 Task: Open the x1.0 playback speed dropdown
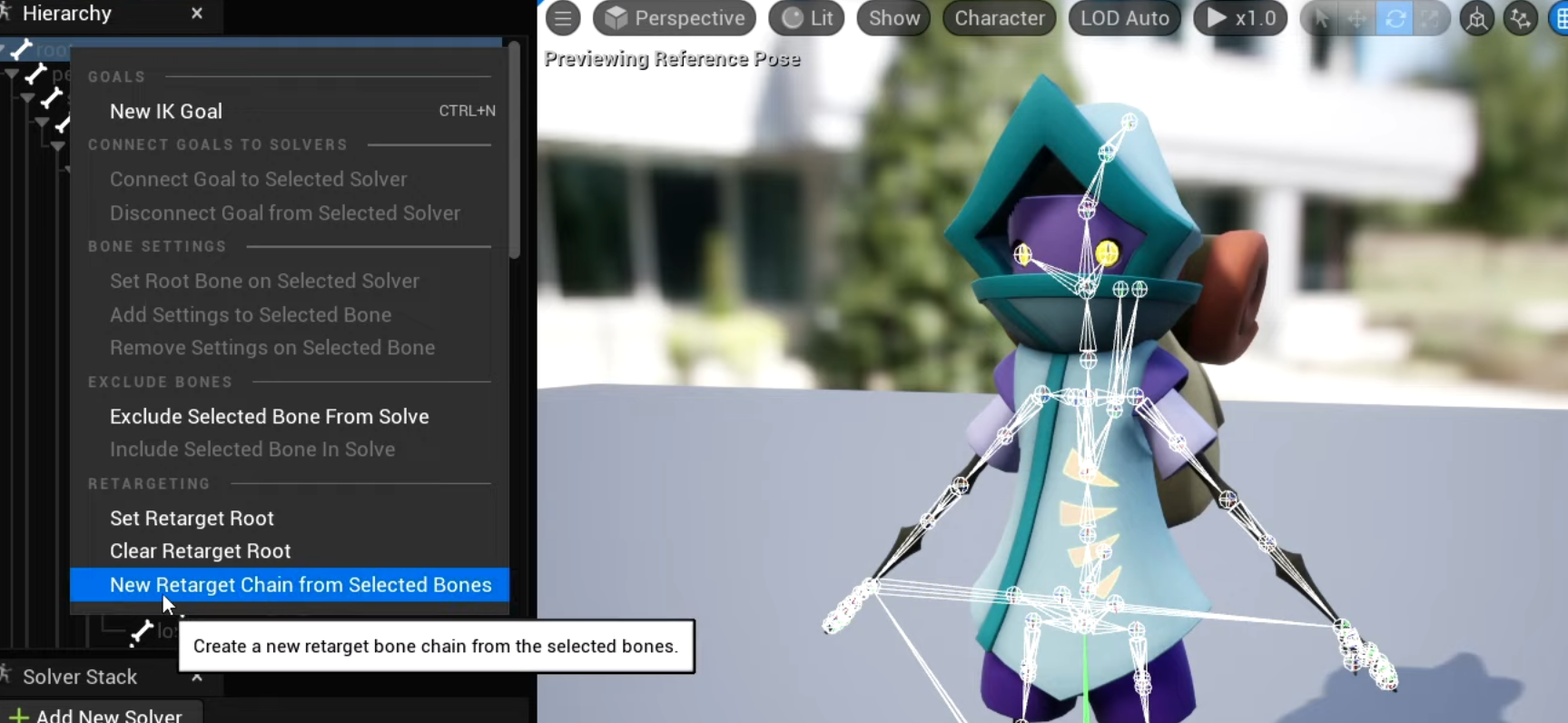(1241, 18)
